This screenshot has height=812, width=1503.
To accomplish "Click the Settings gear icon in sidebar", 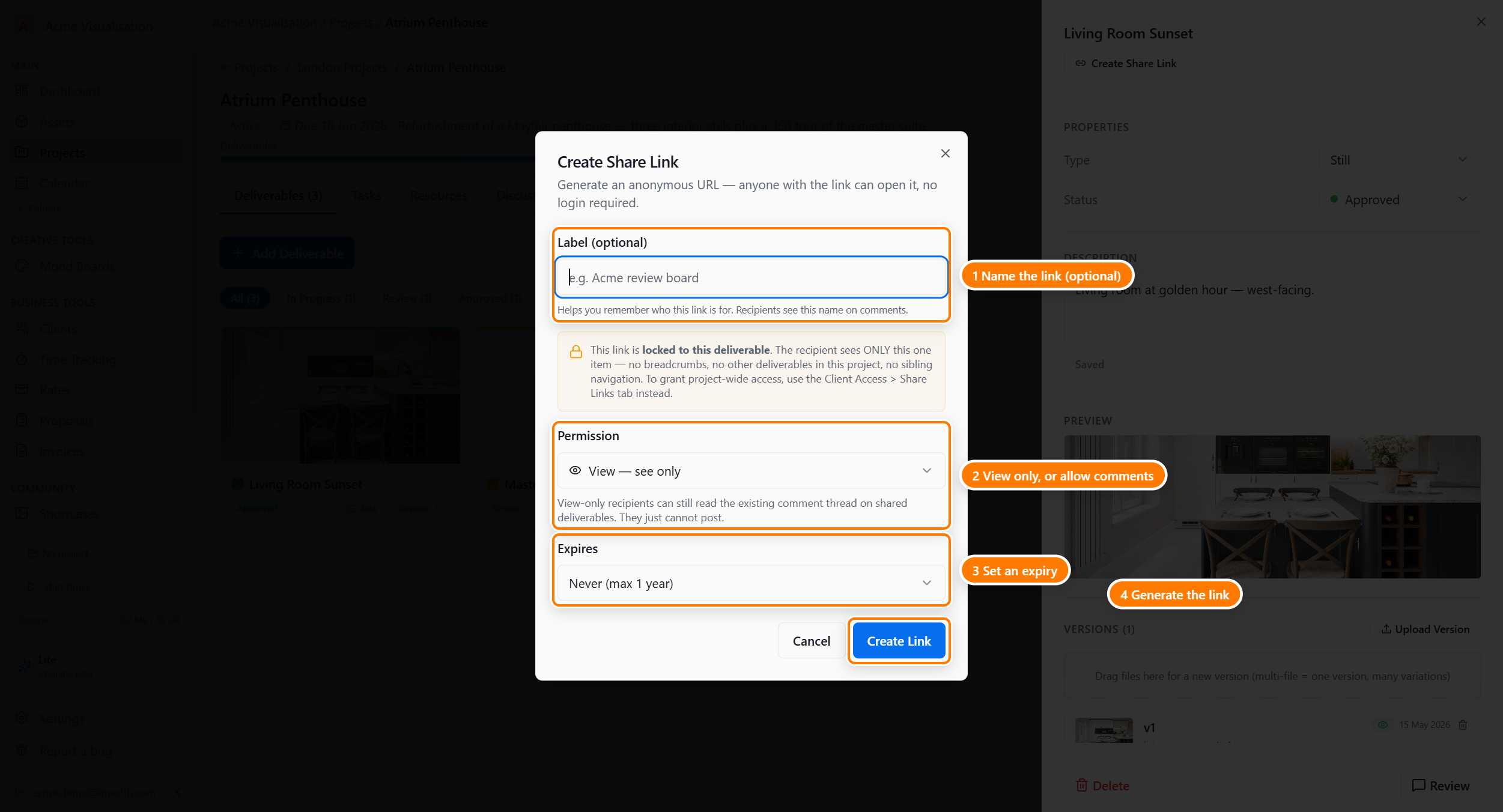I will (22, 718).
